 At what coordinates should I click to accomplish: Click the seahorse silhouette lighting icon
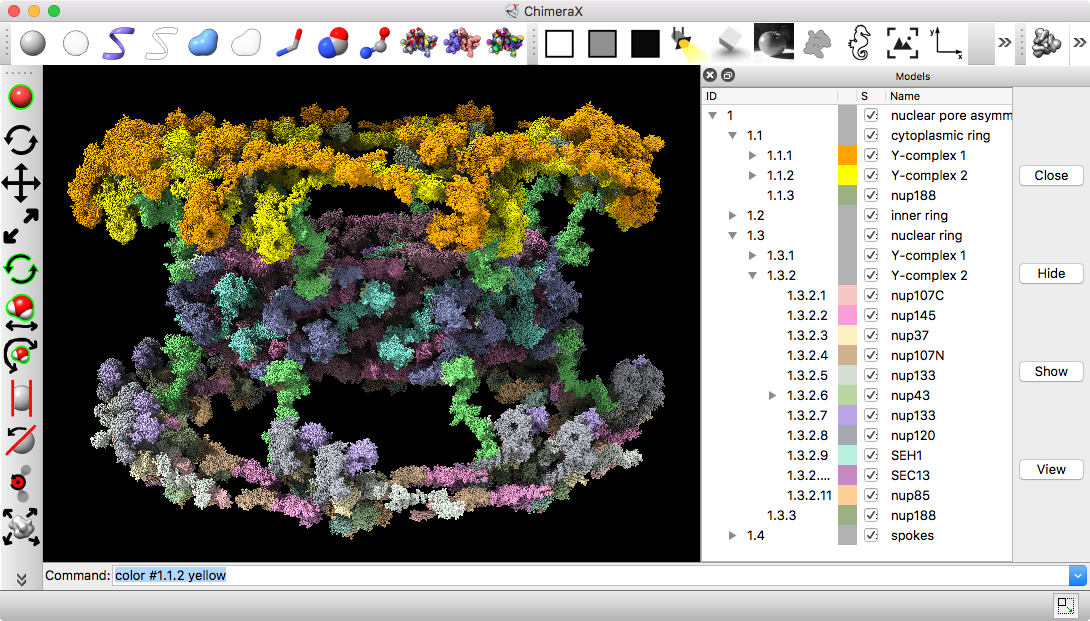pos(861,43)
